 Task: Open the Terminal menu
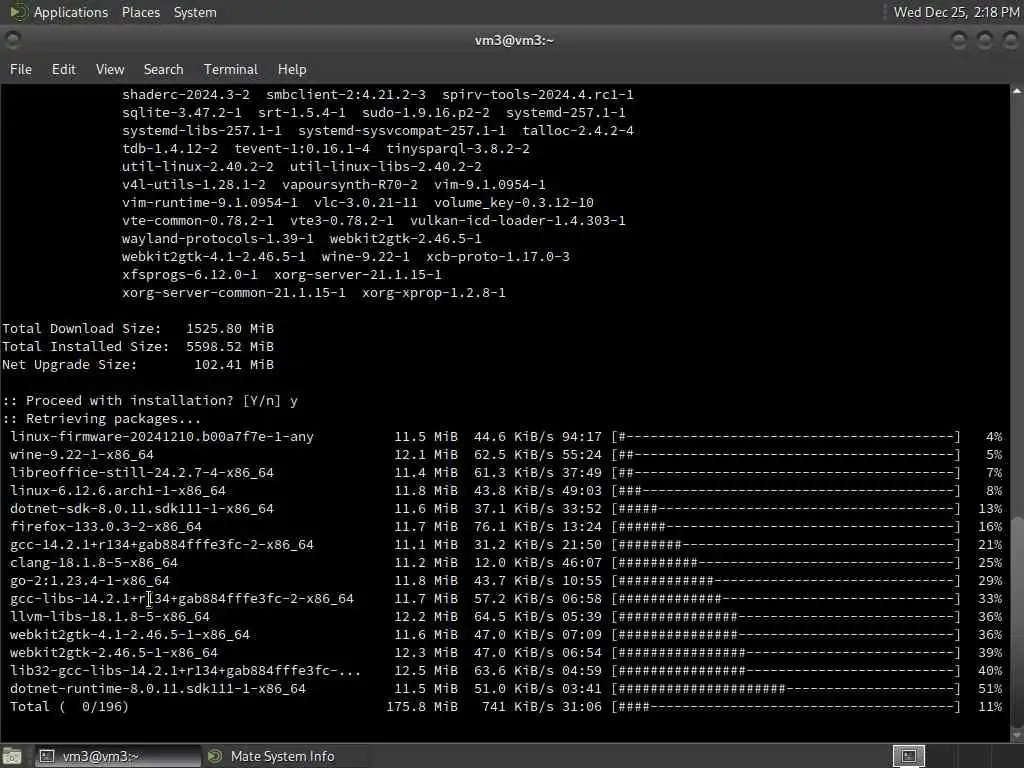click(231, 69)
